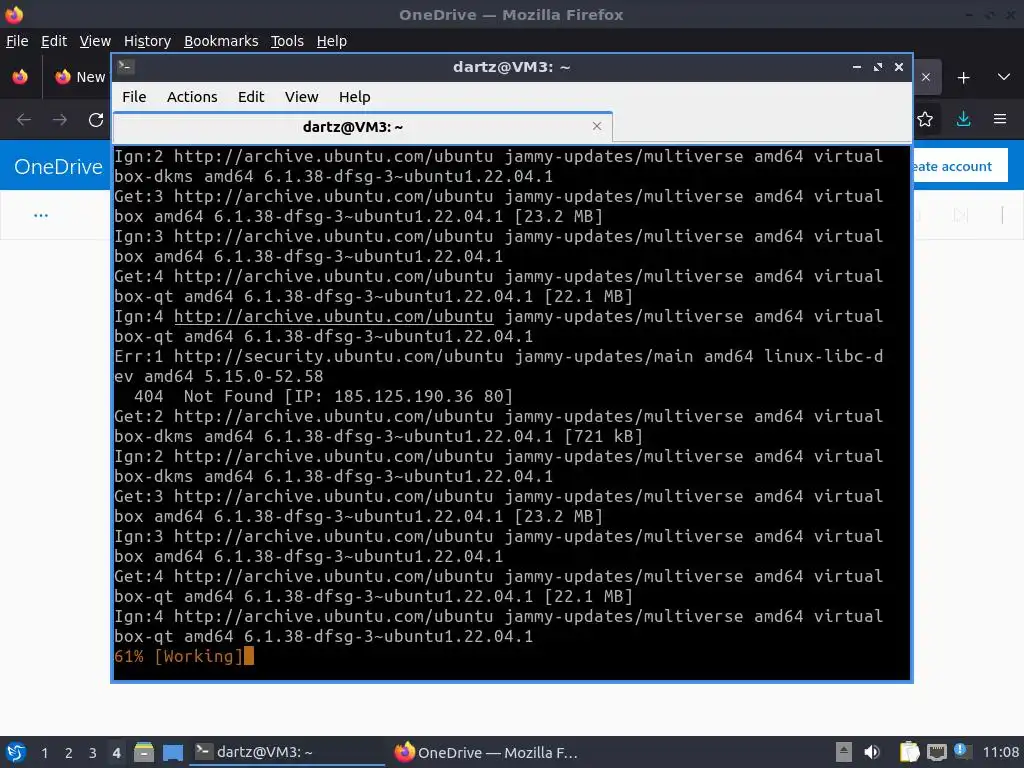Image resolution: width=1024 pixels, height=768 pixels.
Task: Minimize the terminal window
Action: coord(857,67)
